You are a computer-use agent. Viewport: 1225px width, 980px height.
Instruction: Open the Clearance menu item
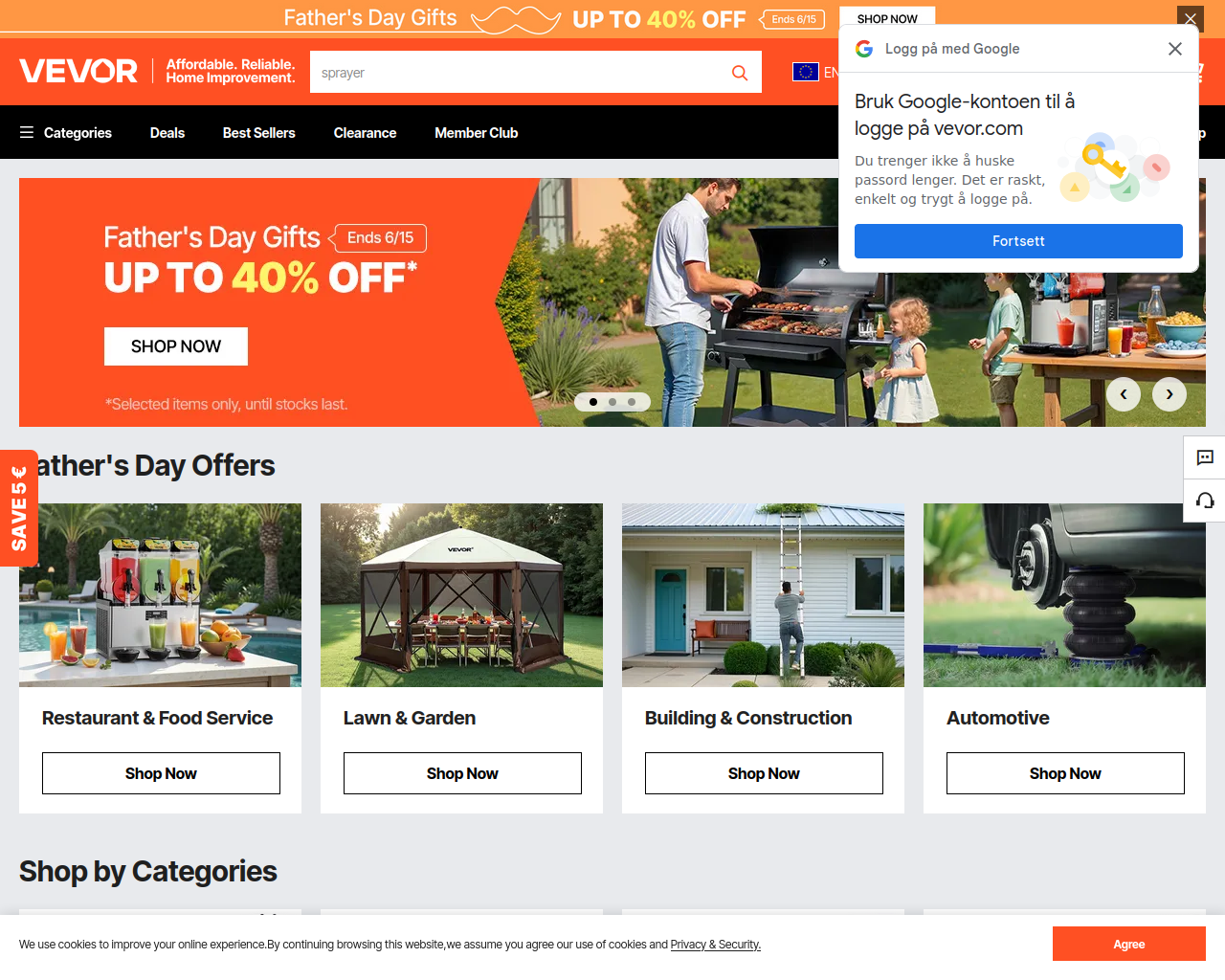coord(365,133)
